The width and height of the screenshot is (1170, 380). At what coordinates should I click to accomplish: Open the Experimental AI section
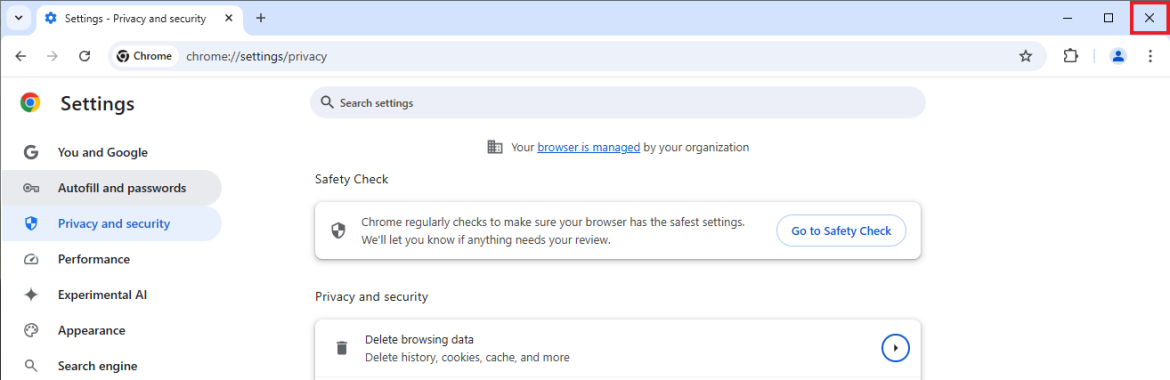[111, 295]
